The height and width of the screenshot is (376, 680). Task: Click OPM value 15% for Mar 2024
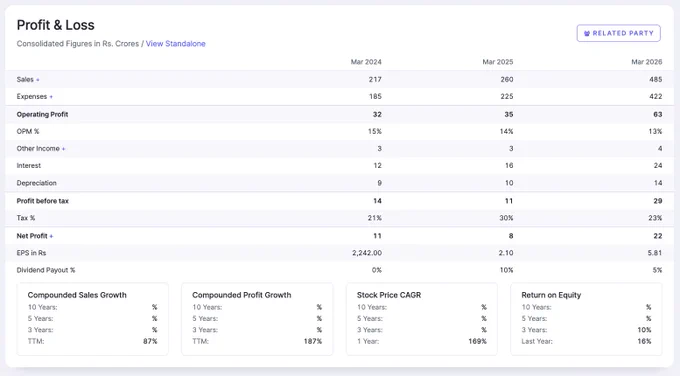tap(375, 131)
